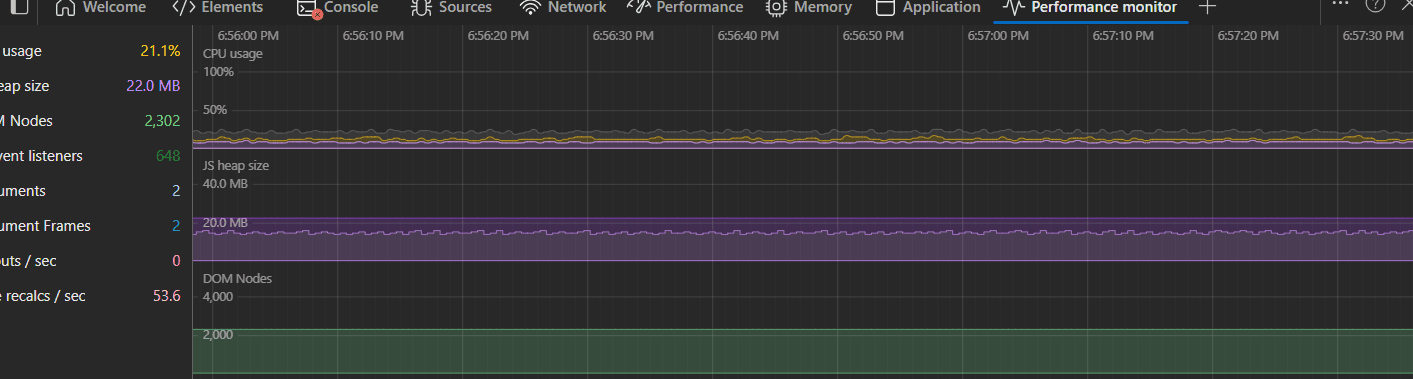Click the 6:56:50 PM timeline label
The image size is (1413, 379).
click(873, 35)
